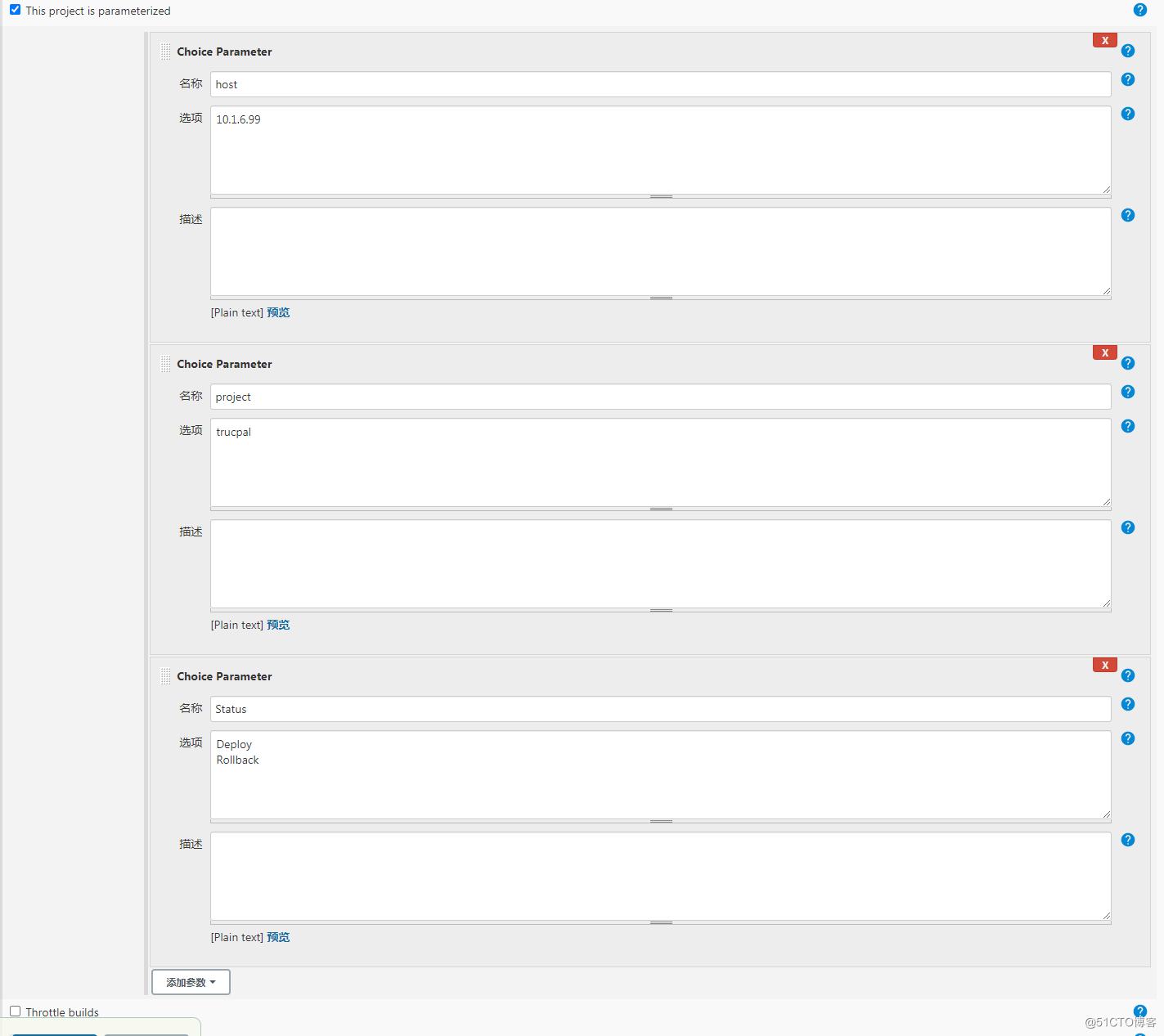Click 预览 preview link under Status description
This screenshot has width=1164, height=1036.
tap(278, 937)
